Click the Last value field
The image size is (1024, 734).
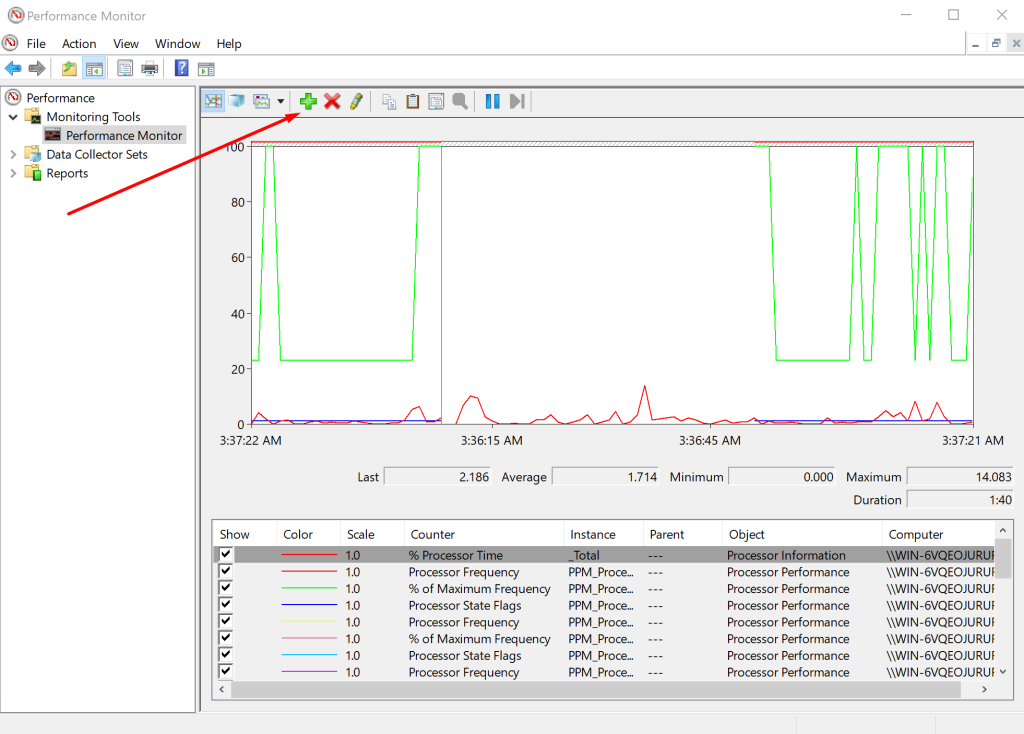[x=438, y=477]
